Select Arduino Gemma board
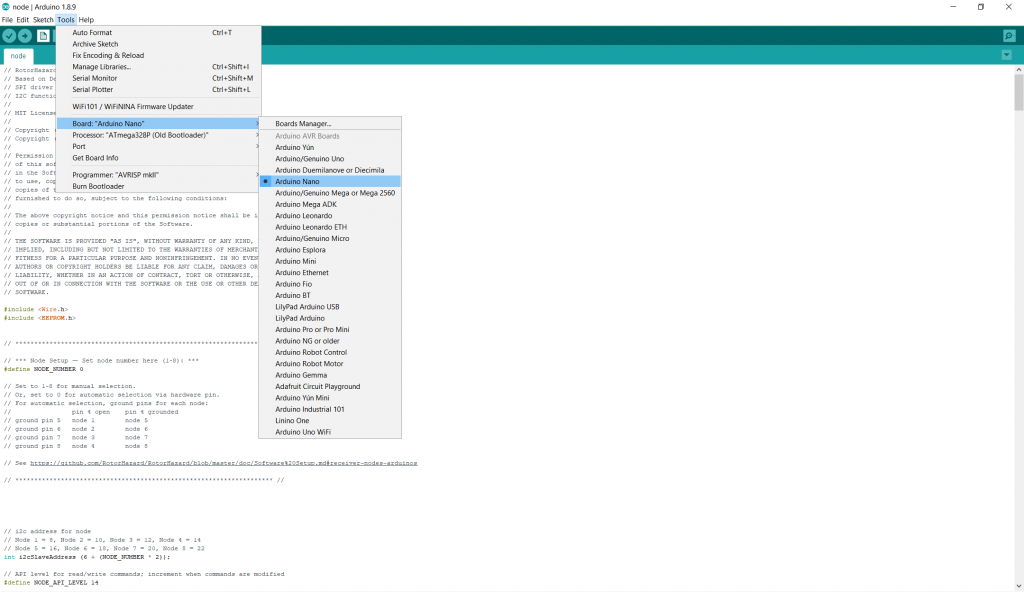The width and height of the screenshot is (1024, 592). [330, 375]
